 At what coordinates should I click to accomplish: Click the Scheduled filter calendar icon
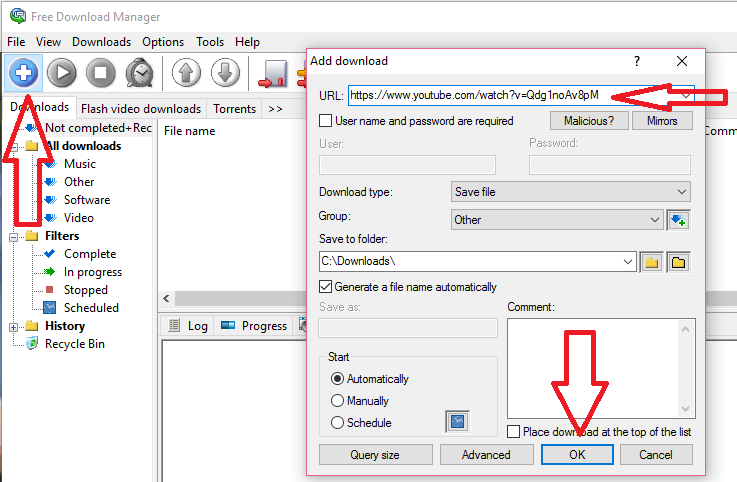point(49,308)
